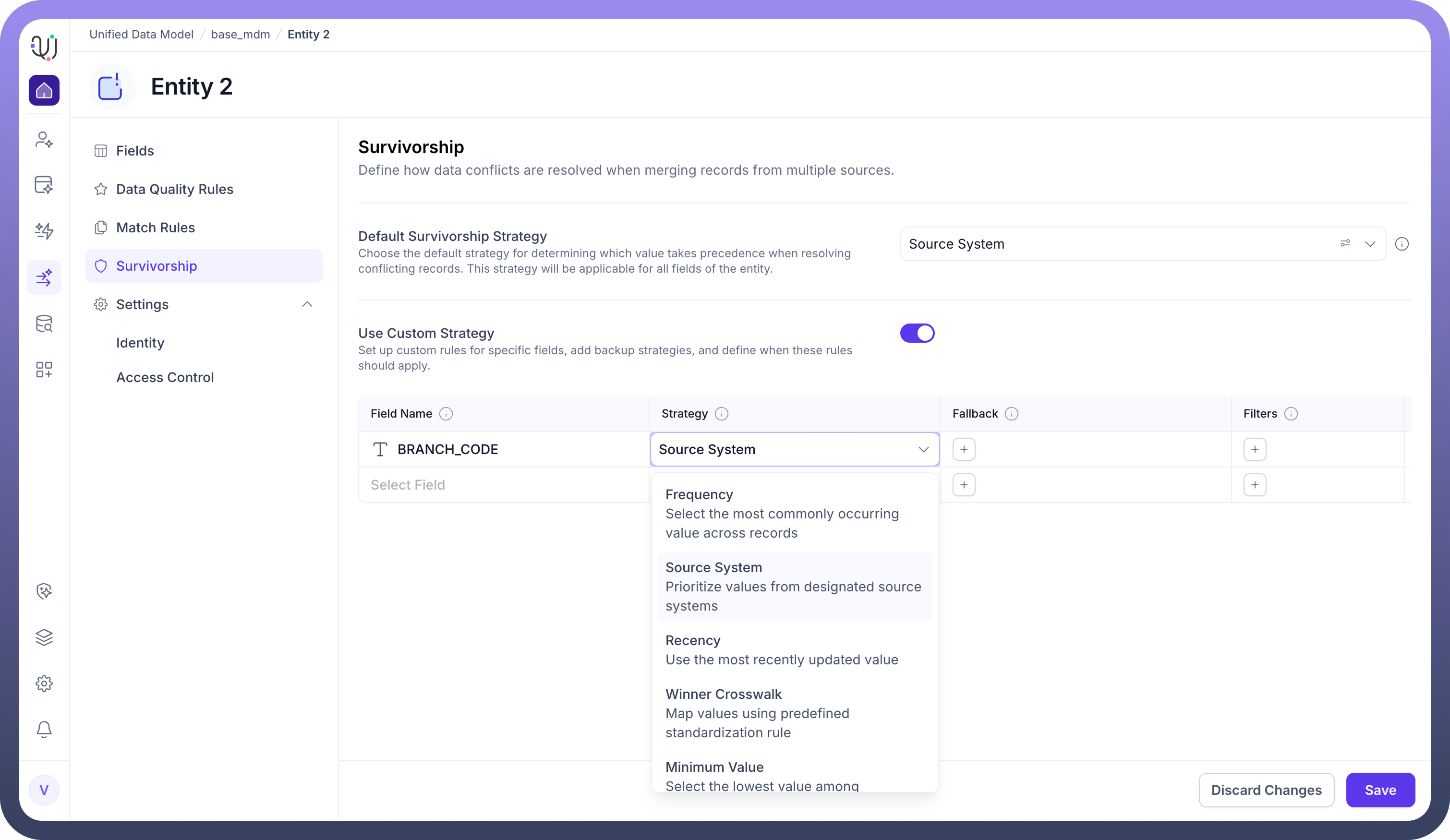Open the layers stack sidebar icon
Image resolution: width=1450 pixels, height=840 pixels.
(44, 637)
